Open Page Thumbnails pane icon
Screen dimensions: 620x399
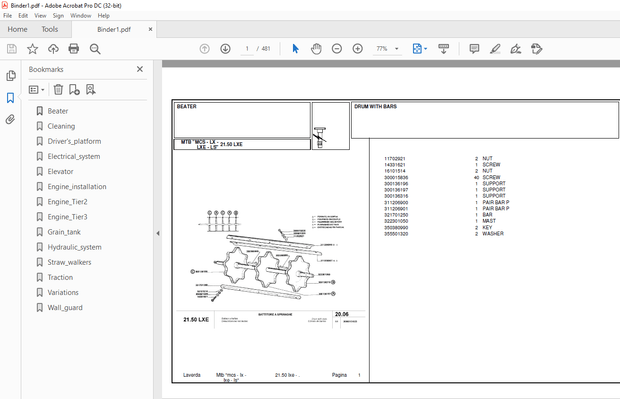tap(11, 76)
